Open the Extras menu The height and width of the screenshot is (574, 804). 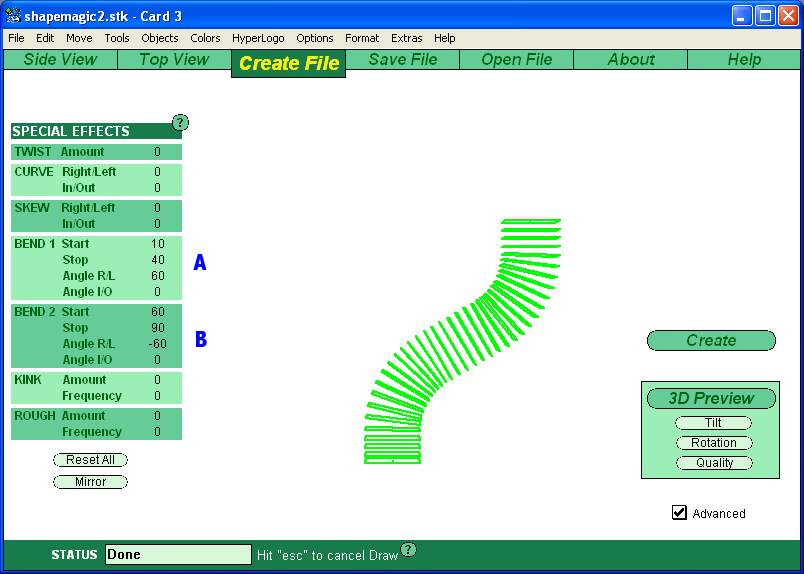point(406,38)
